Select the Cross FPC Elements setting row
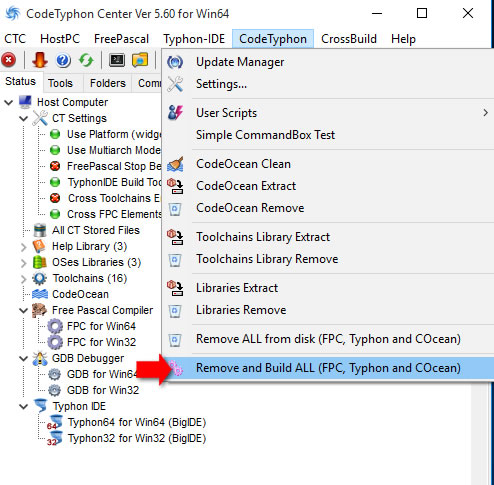 pyautogui.click(x=114, y=214)
